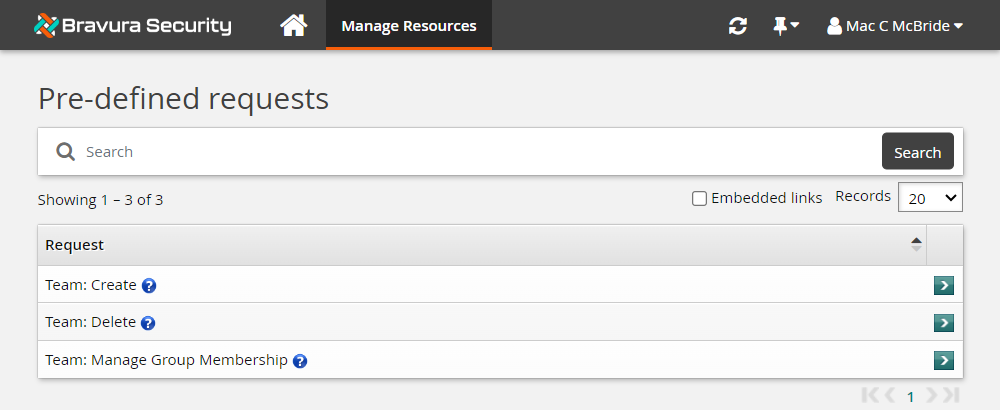Viewport: 1000px width, 410px height.
Task: Open the Team: Delete request arrow
Action: (x=943, y=323)
